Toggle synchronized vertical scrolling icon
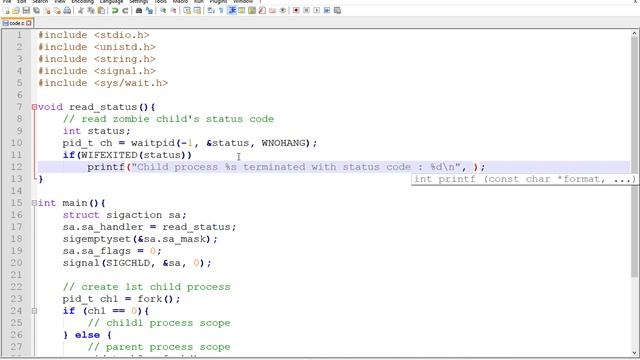The height and width of the screenshot is (360, 640). point(187,10)
